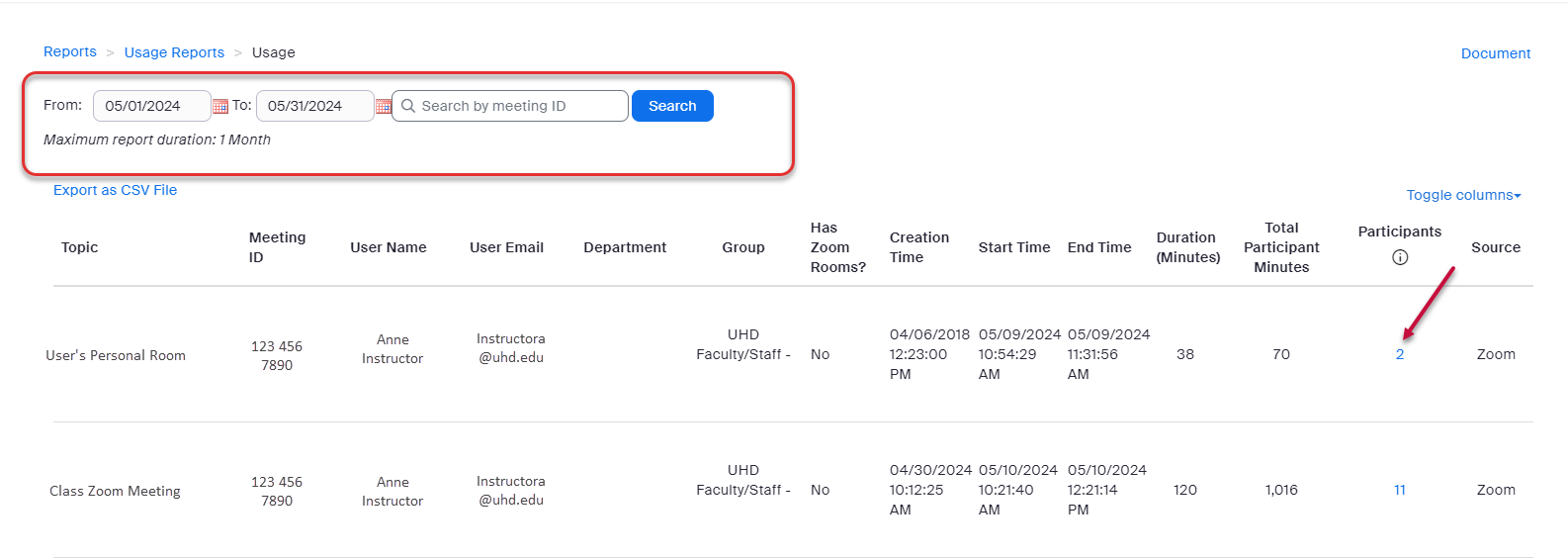
Task: Open Usage Reports breadcrumb link
Action: pos(174,52)
